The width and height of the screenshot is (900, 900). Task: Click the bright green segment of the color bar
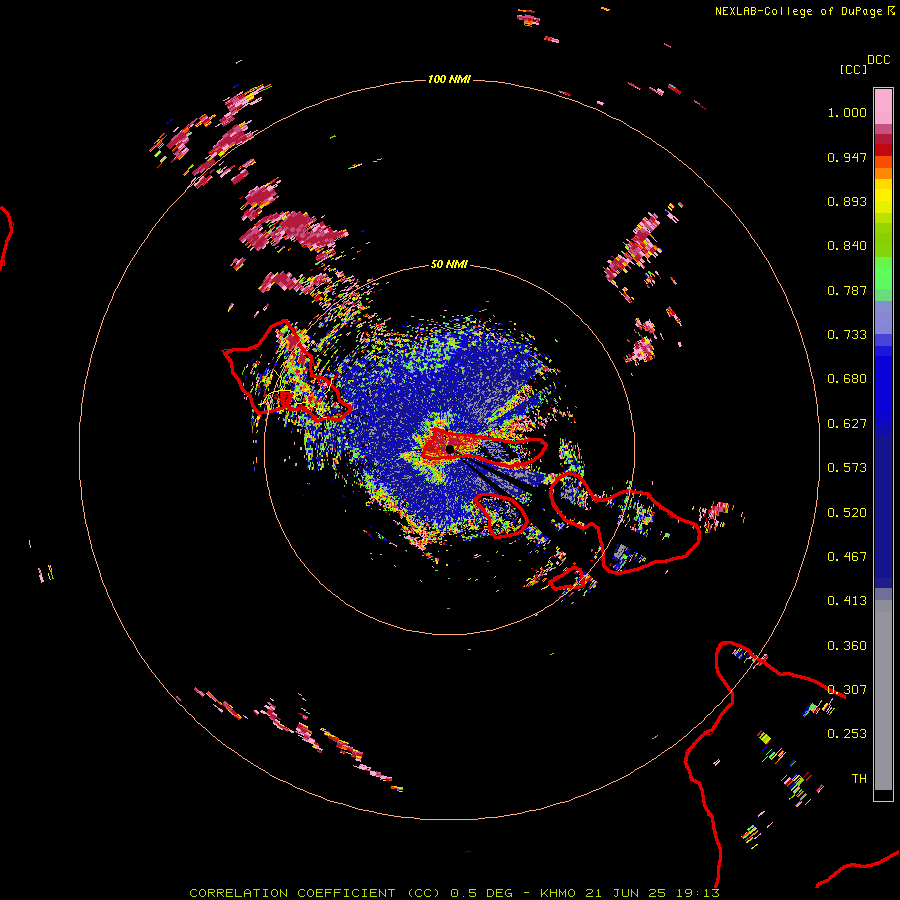pyautogui.click(x=883, y=273)
